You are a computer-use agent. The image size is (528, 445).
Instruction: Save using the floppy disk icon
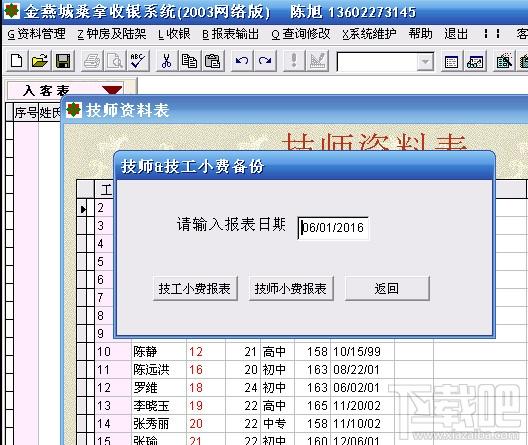[x=63, y=61]
